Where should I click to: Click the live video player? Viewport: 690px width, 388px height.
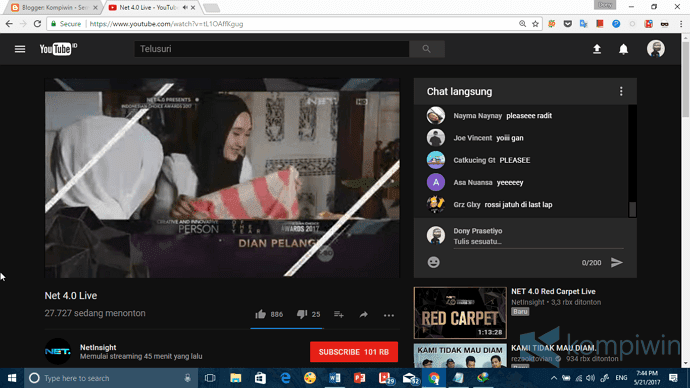pos(222,178)
